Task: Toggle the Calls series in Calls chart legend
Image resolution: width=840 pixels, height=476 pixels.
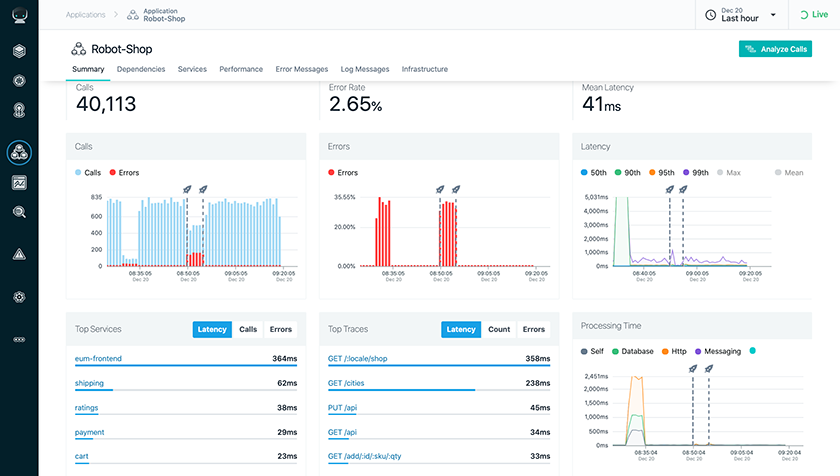Action: 88,173
